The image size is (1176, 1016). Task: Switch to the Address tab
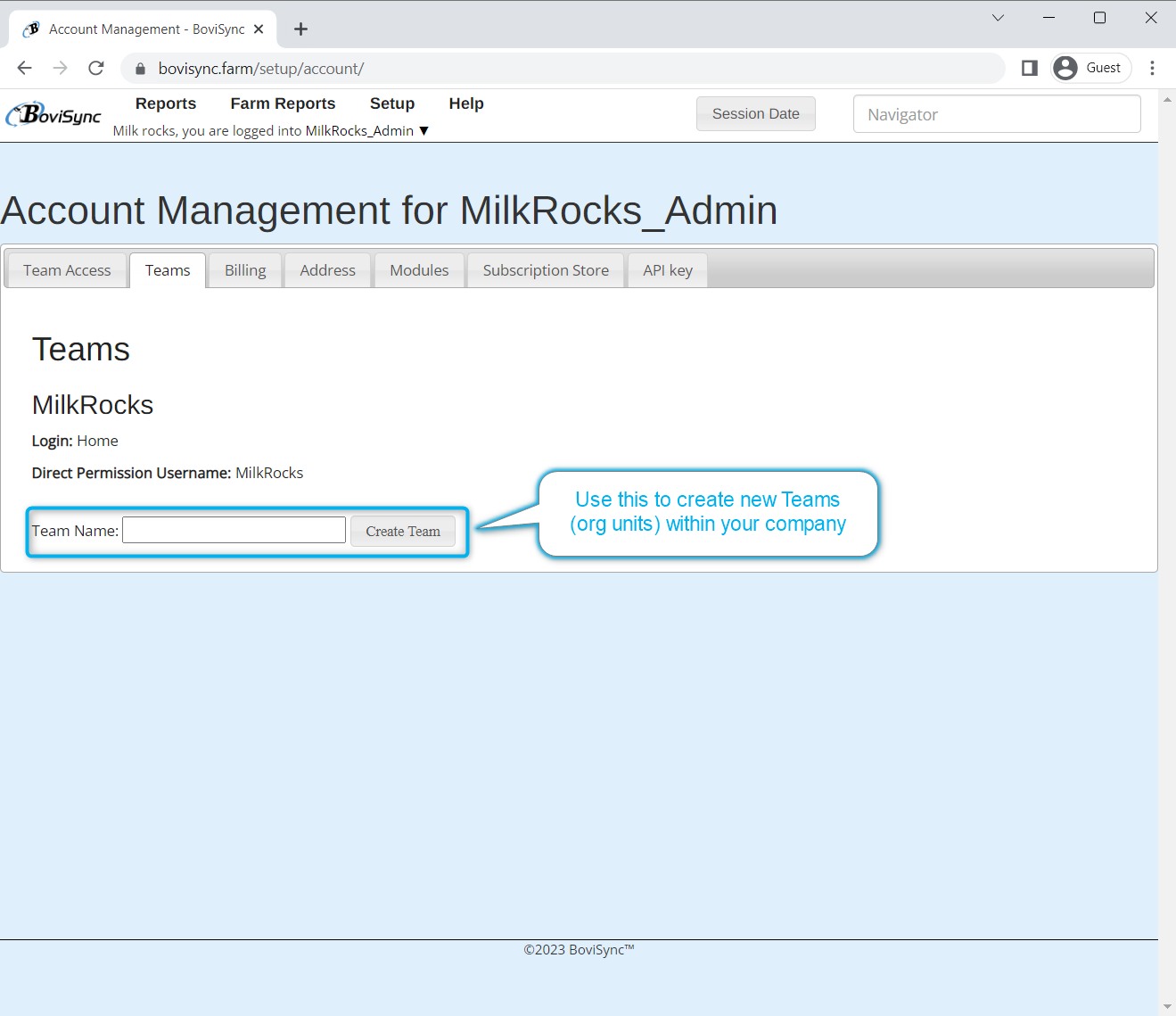coord(327,270)
